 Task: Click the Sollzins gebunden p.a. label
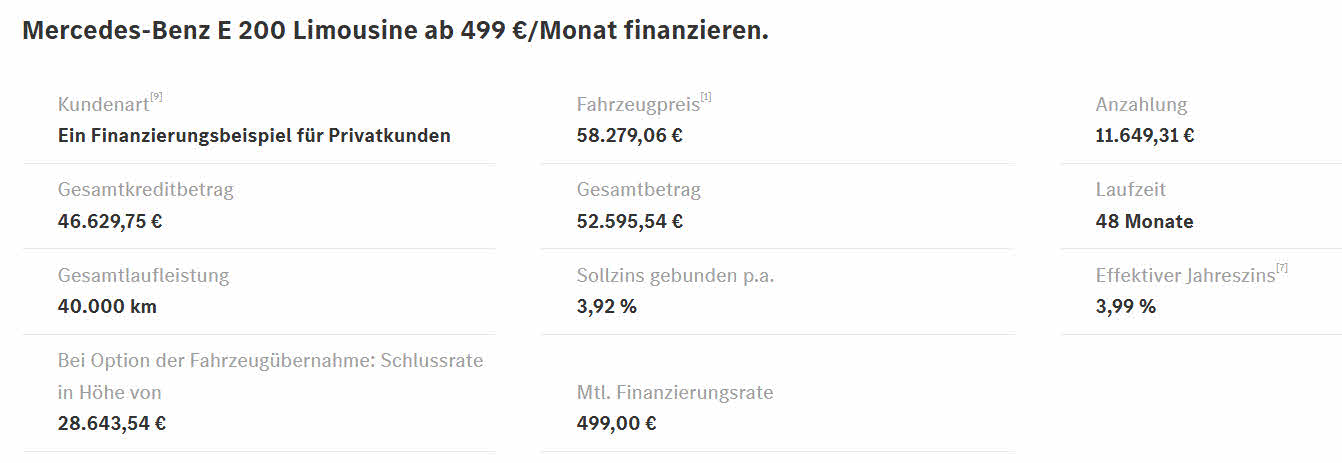(x=675, y=275)
